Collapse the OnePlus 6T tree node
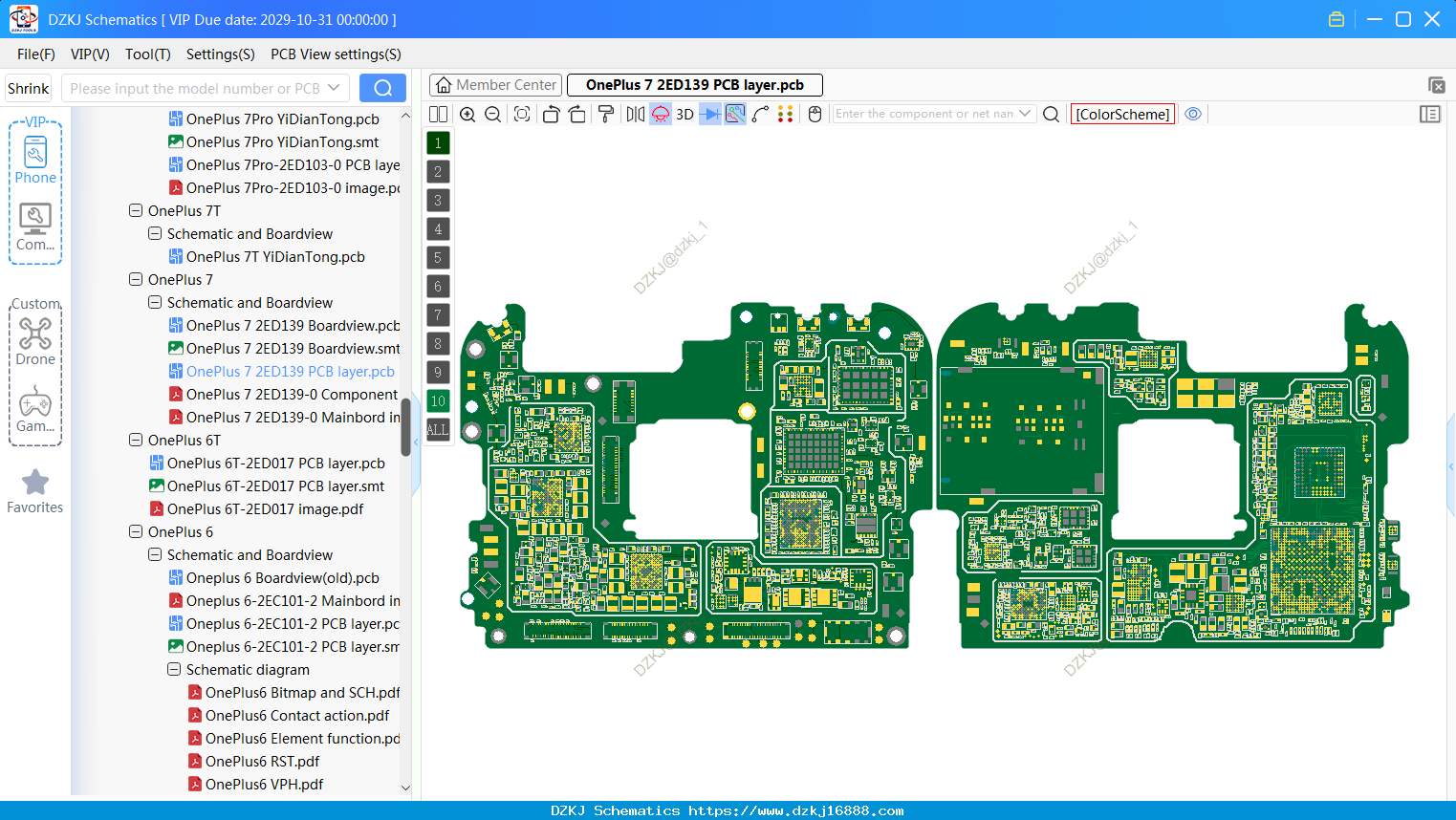This screenshot has width=1456, height=820. tap(136, 440)
